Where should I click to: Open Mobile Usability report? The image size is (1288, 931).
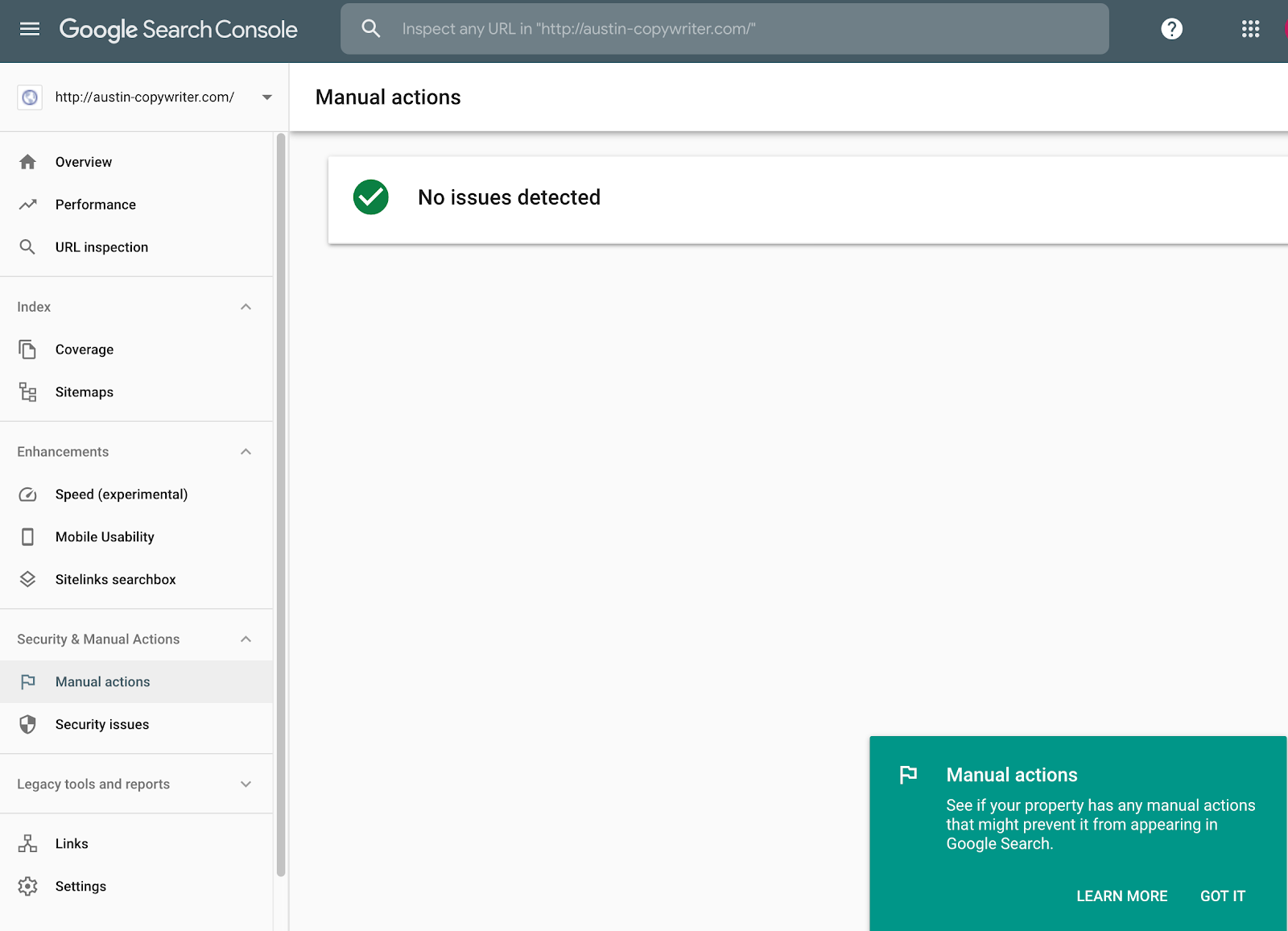coord(137,537)
